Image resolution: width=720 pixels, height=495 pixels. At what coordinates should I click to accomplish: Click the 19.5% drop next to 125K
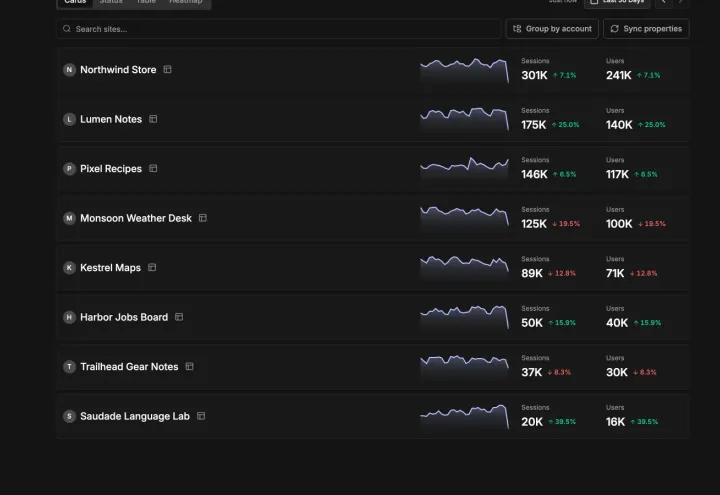click(x=566, y=224)
